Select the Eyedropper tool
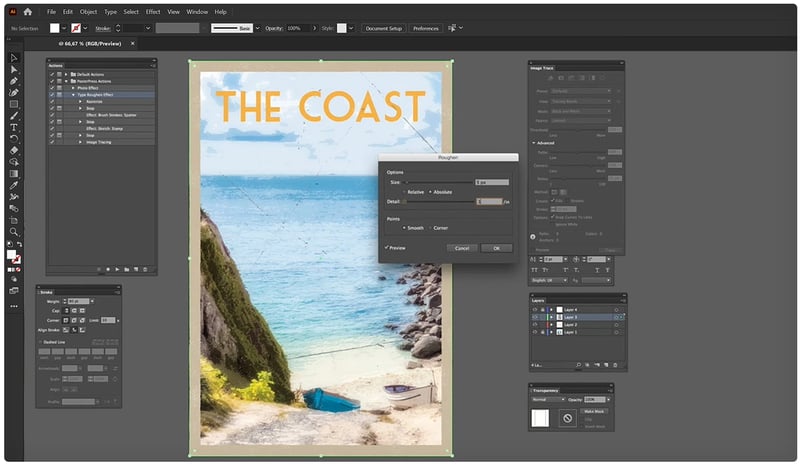Screen dimensions: 802x466 14,185
